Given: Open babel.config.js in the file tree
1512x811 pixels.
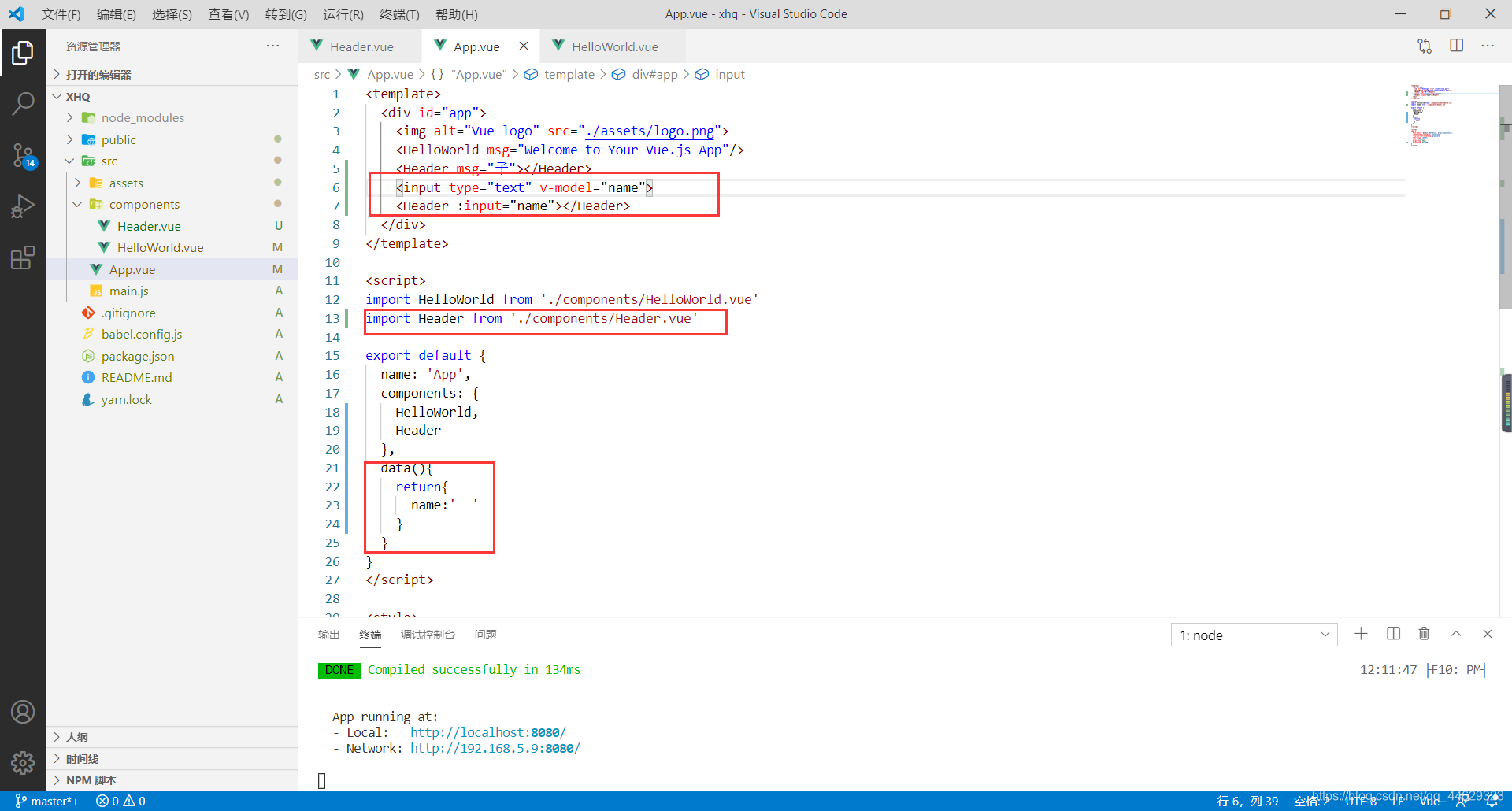Looking at the screenshot, I should pyautogui.click(x=172, y=334).
